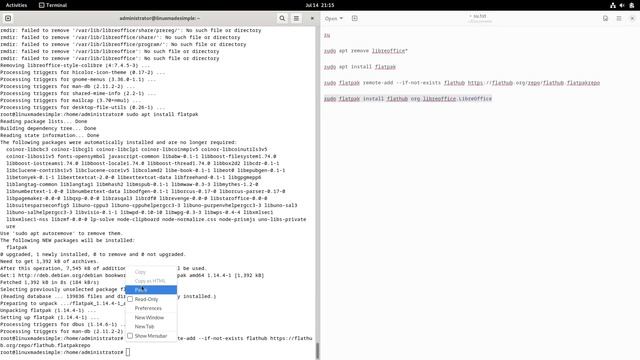
Task: Select Copy as HTML in the context menu
Action: [151, 281]
